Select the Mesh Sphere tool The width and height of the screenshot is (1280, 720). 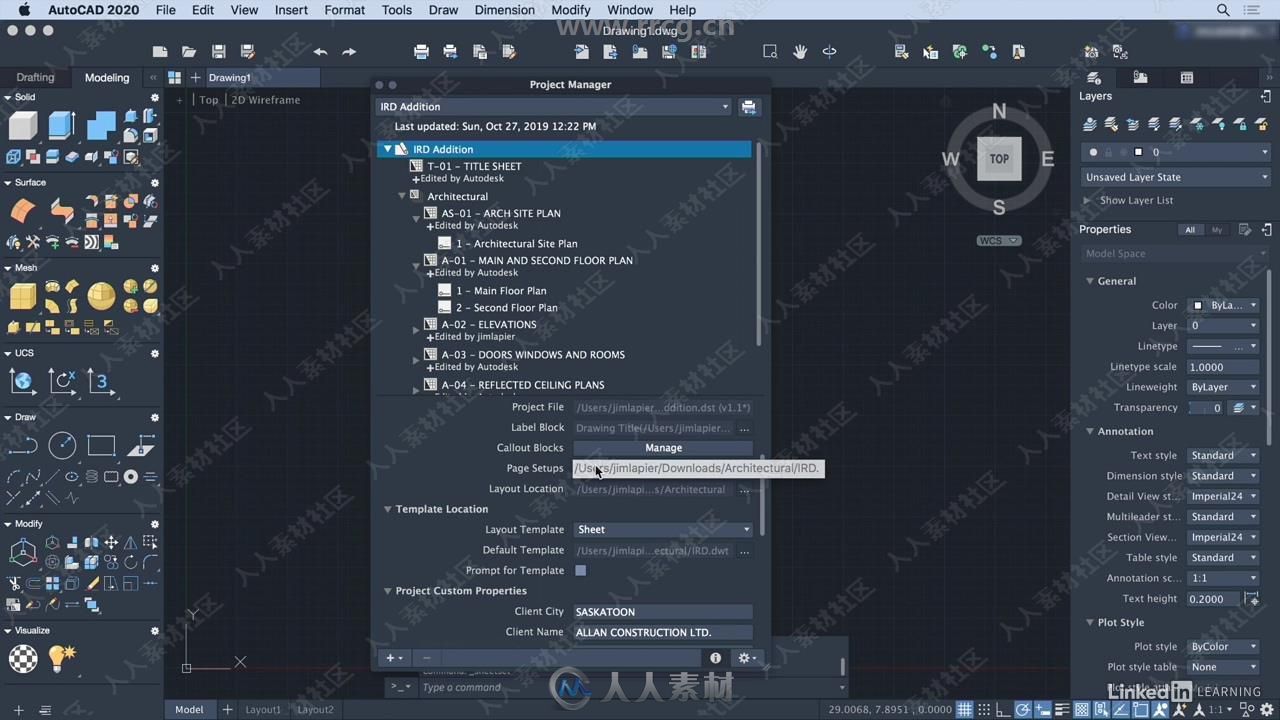pyautogui.click(x=101, y=296)
